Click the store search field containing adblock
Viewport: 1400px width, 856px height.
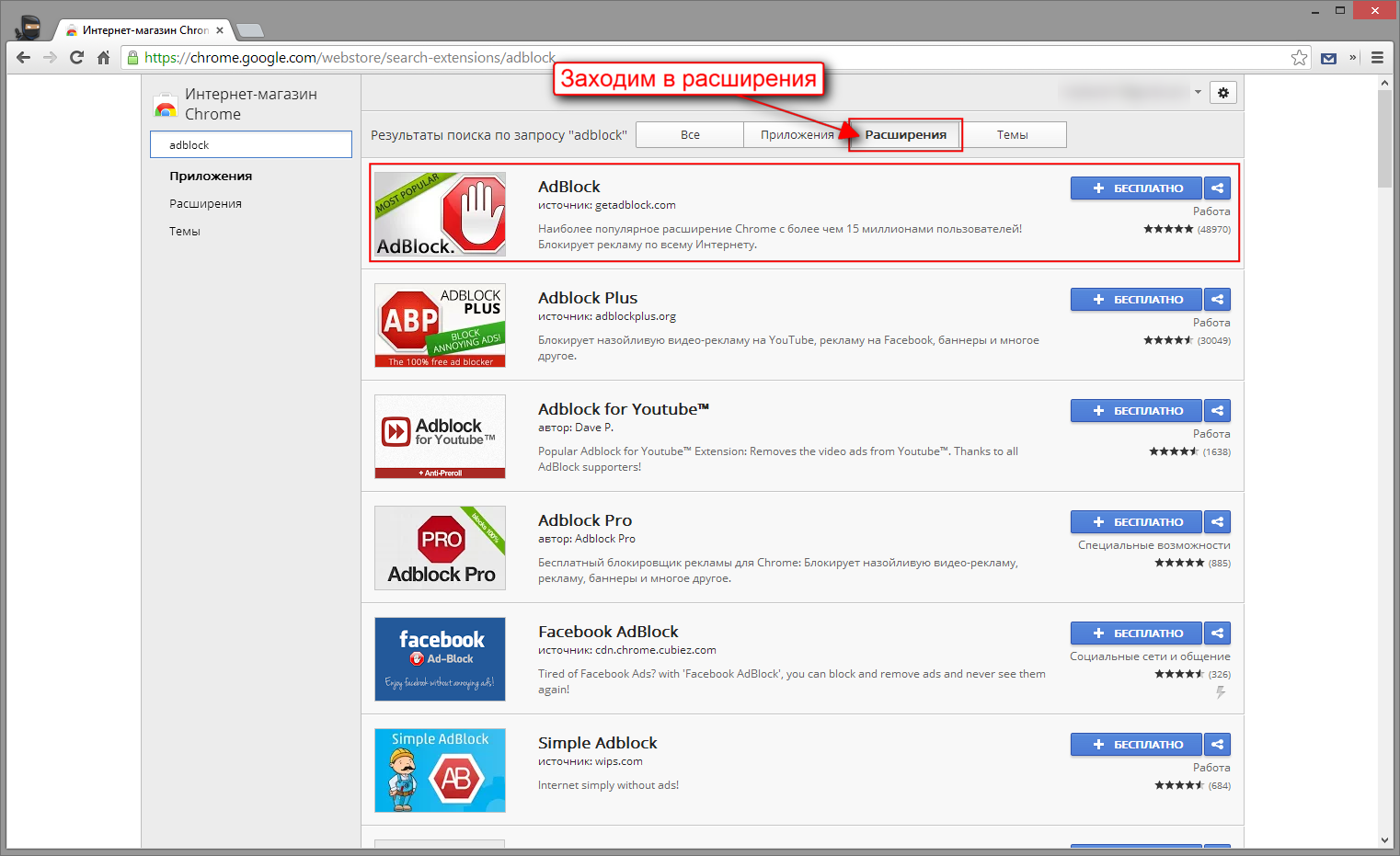click(x=251, y=144)
